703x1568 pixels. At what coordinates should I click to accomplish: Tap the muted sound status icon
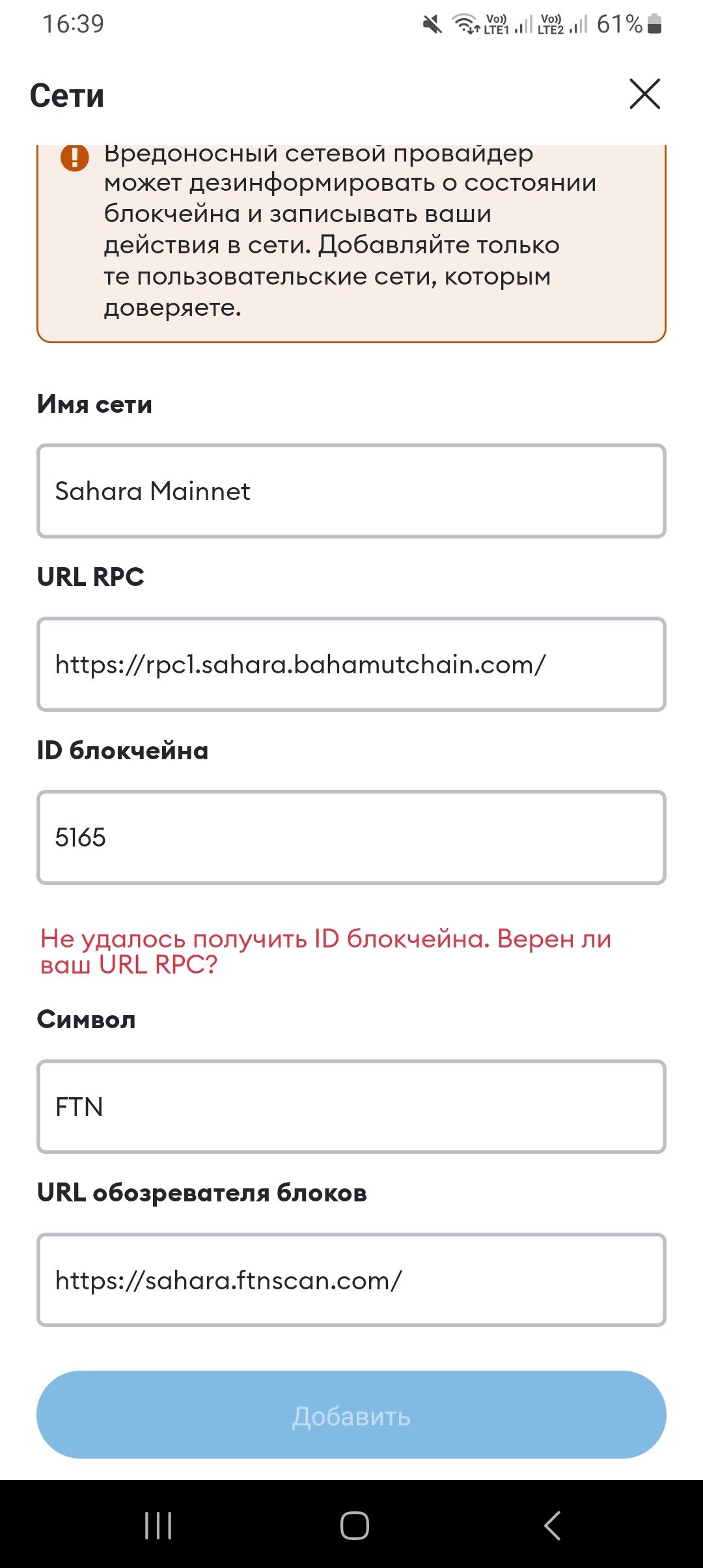[x=432, y=25]
